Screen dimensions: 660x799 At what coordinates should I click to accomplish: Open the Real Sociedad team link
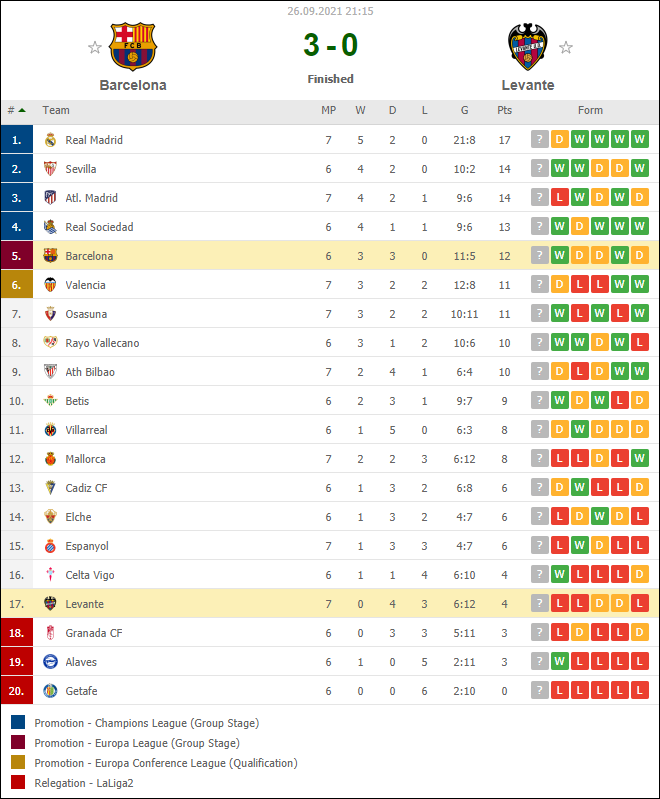(99, 227)
